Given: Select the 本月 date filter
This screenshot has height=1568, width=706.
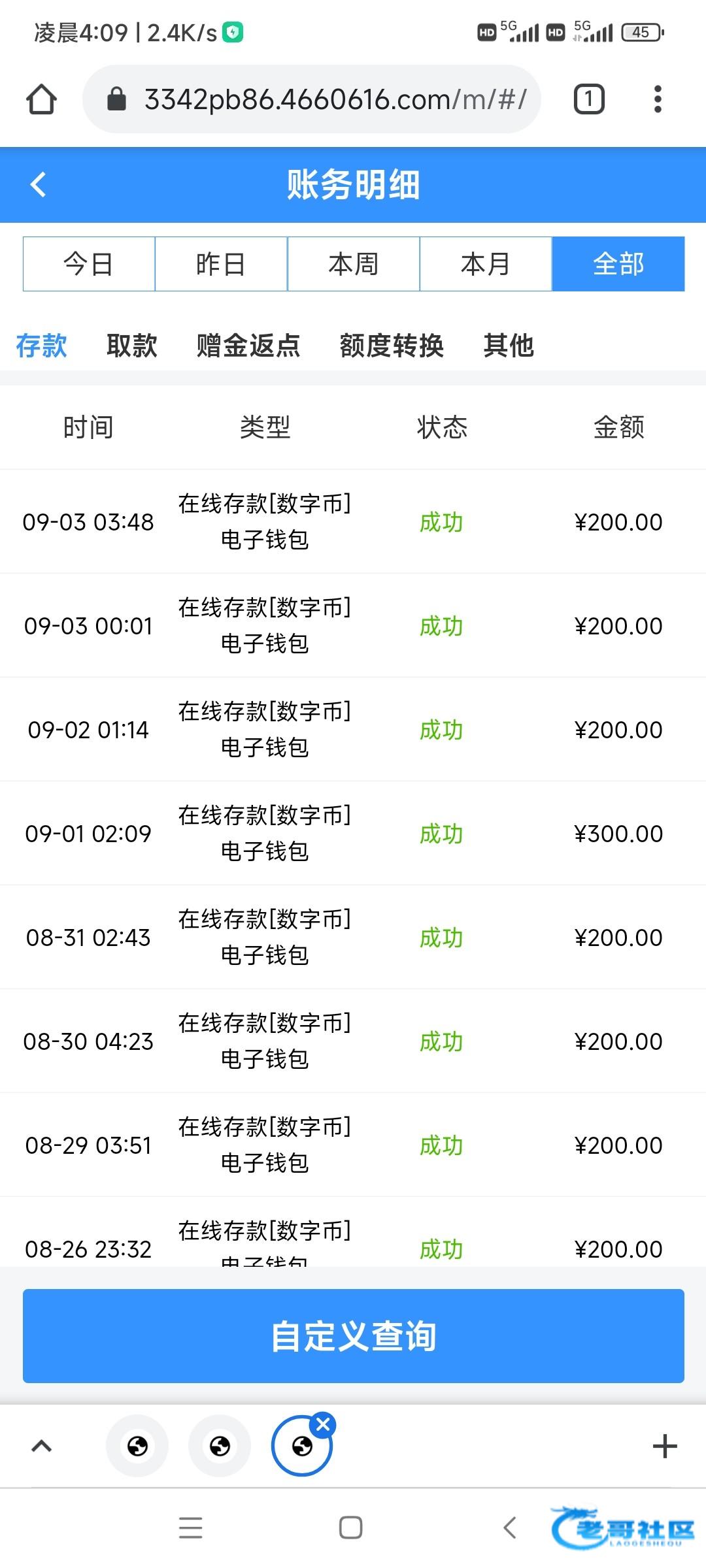Looking at the screenshot, I should pyautogui.click(x=485, y=264).
